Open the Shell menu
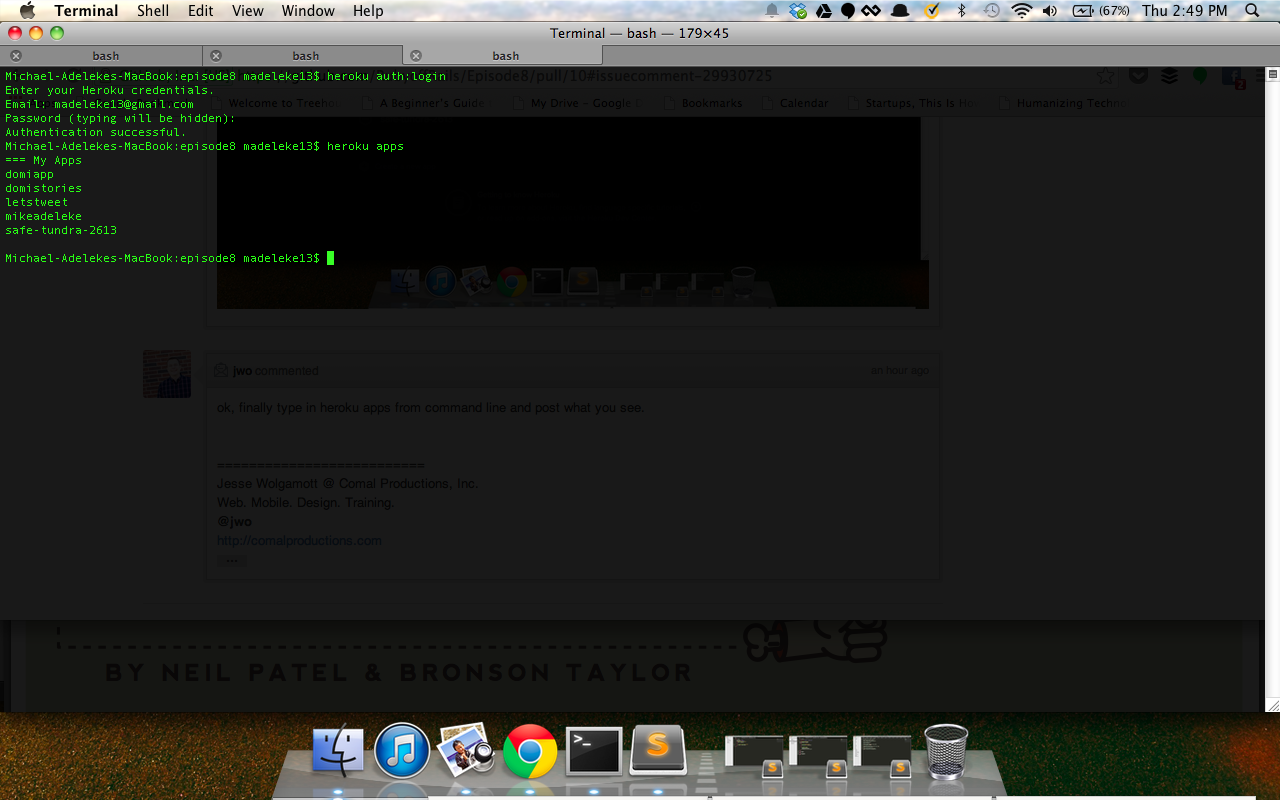Screen dimensions: 1280x800 pos(153,11)
